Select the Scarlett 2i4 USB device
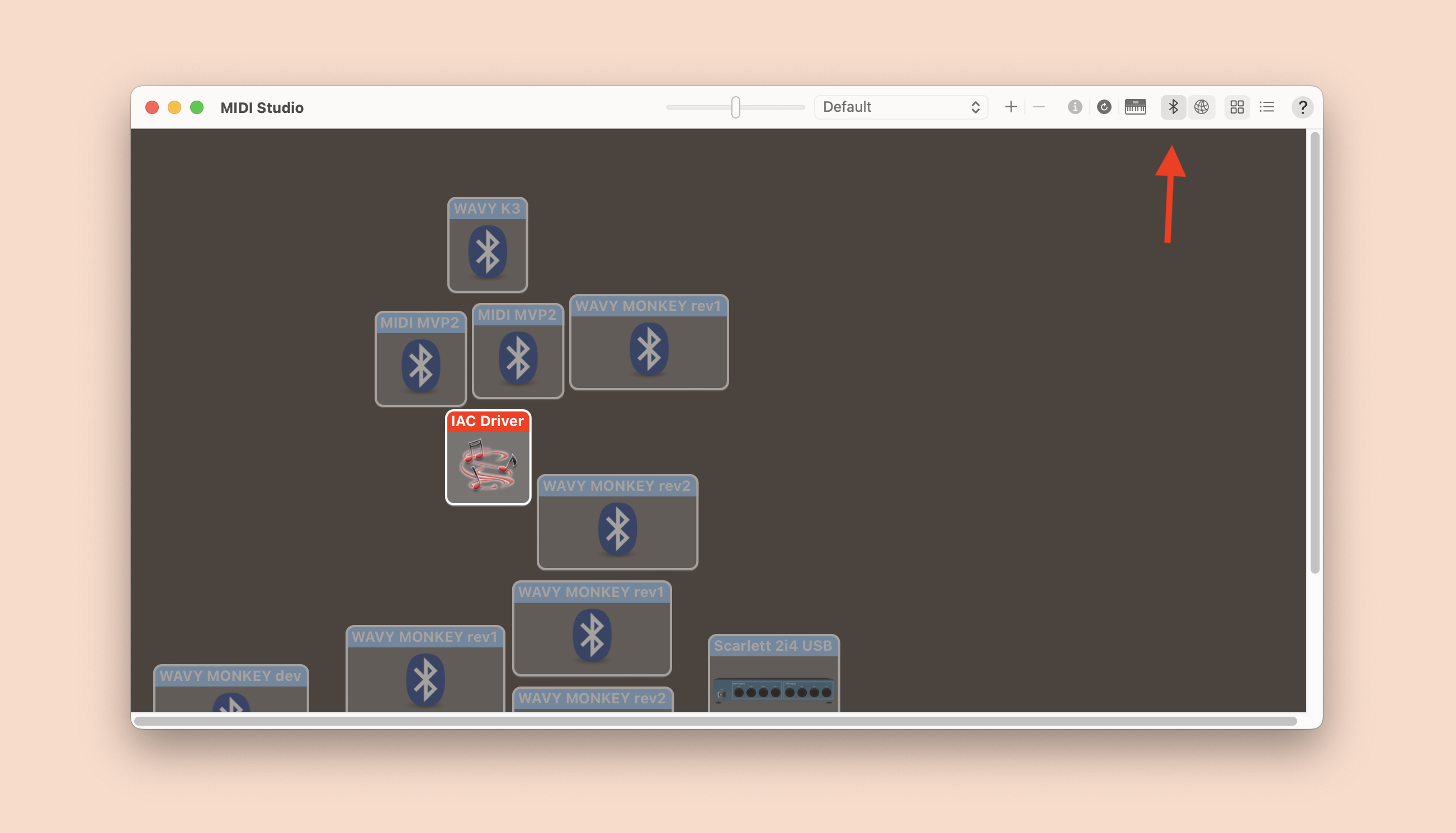 click(x=773, y=673)
